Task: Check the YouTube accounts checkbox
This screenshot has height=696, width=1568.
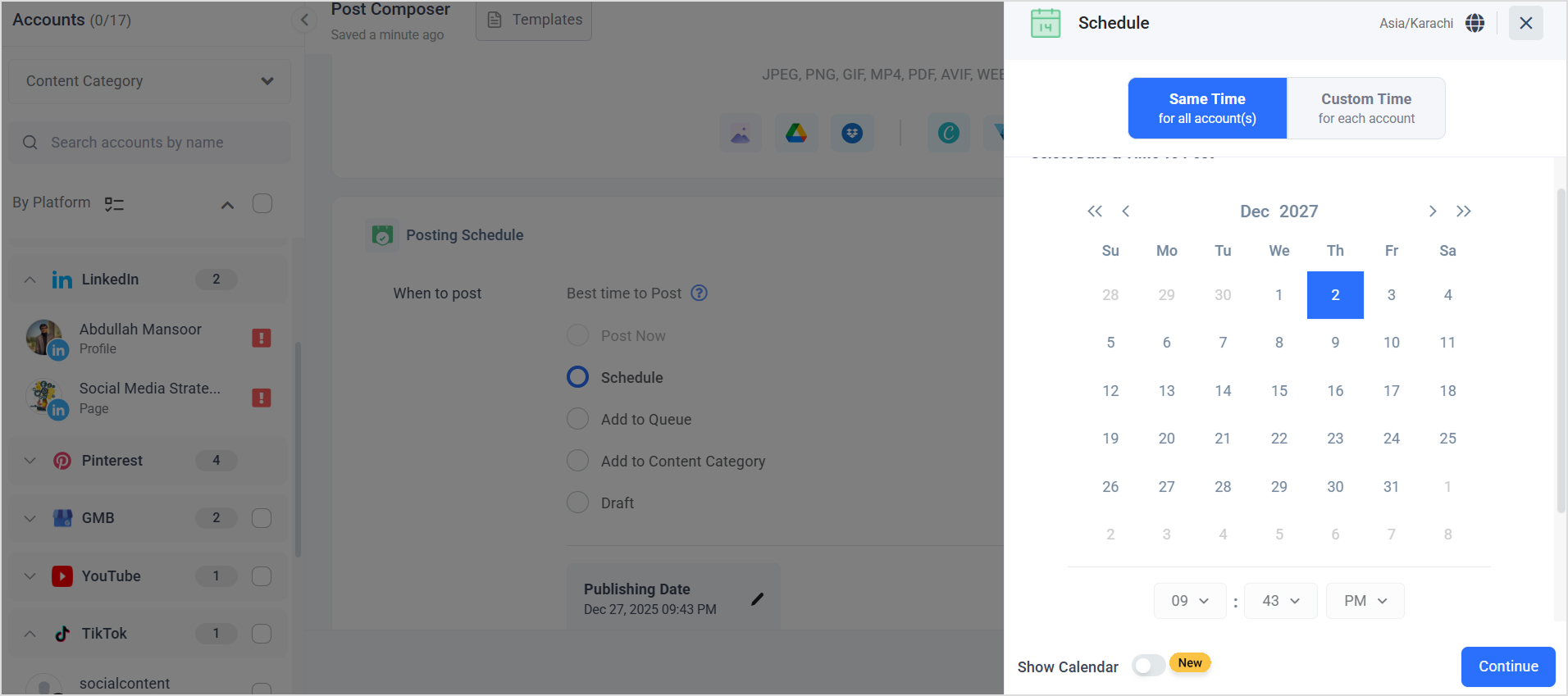Action: (x=262, y=576)
